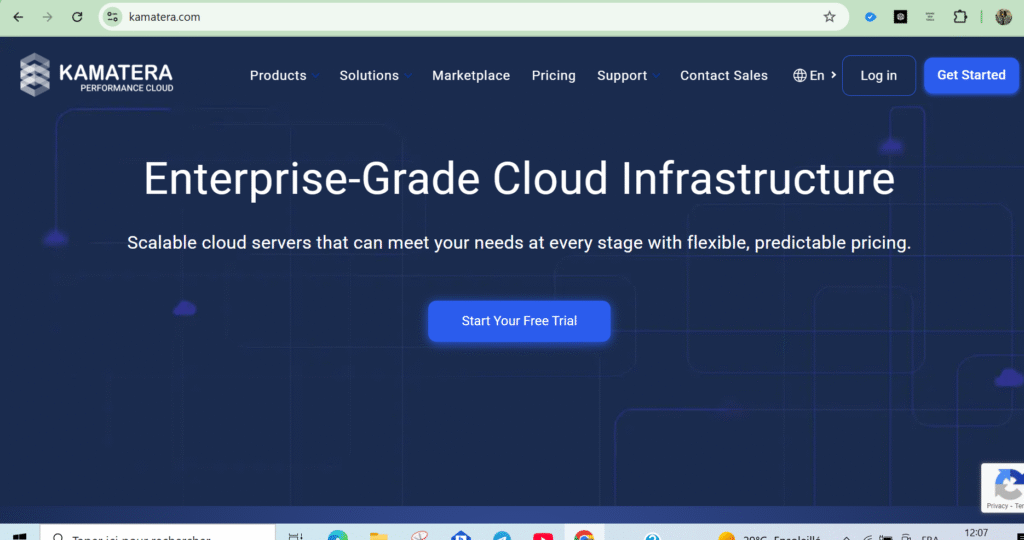Click the Log in button
The width and height of the screenshot is (1024, 540).
(878, 75)
